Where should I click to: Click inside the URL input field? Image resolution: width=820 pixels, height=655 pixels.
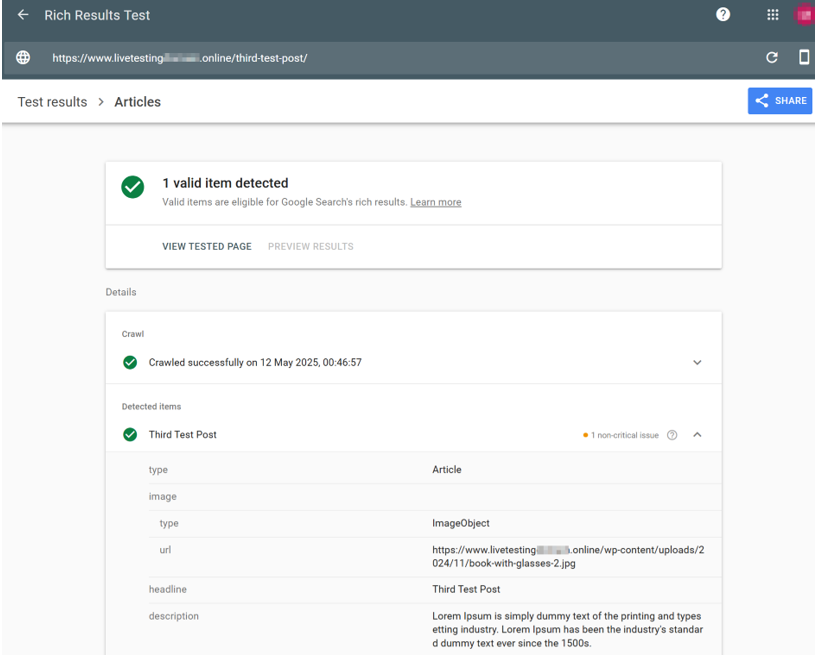300,57
